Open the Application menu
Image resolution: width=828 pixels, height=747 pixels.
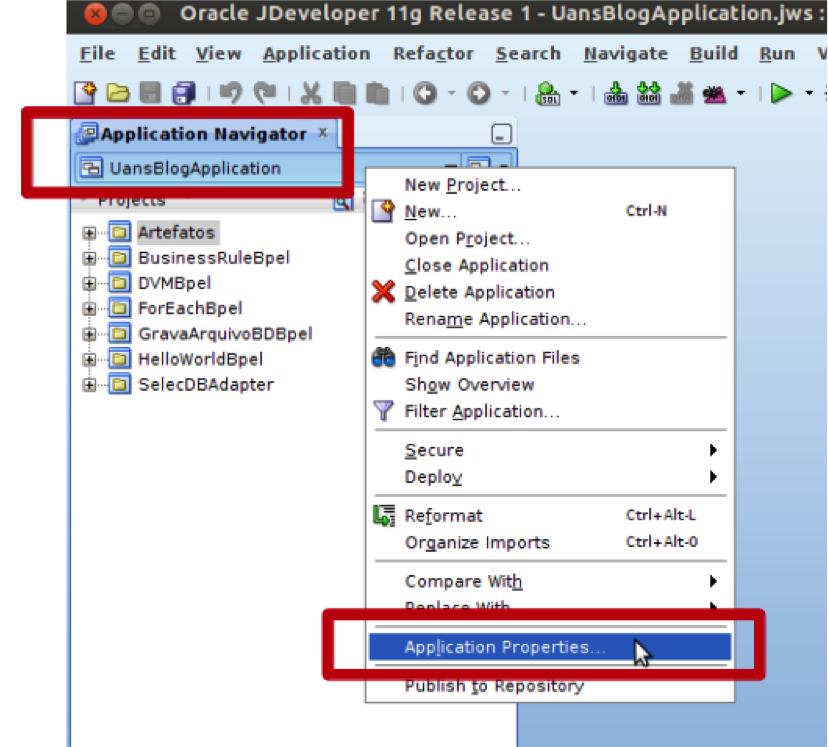click(316, 53)
